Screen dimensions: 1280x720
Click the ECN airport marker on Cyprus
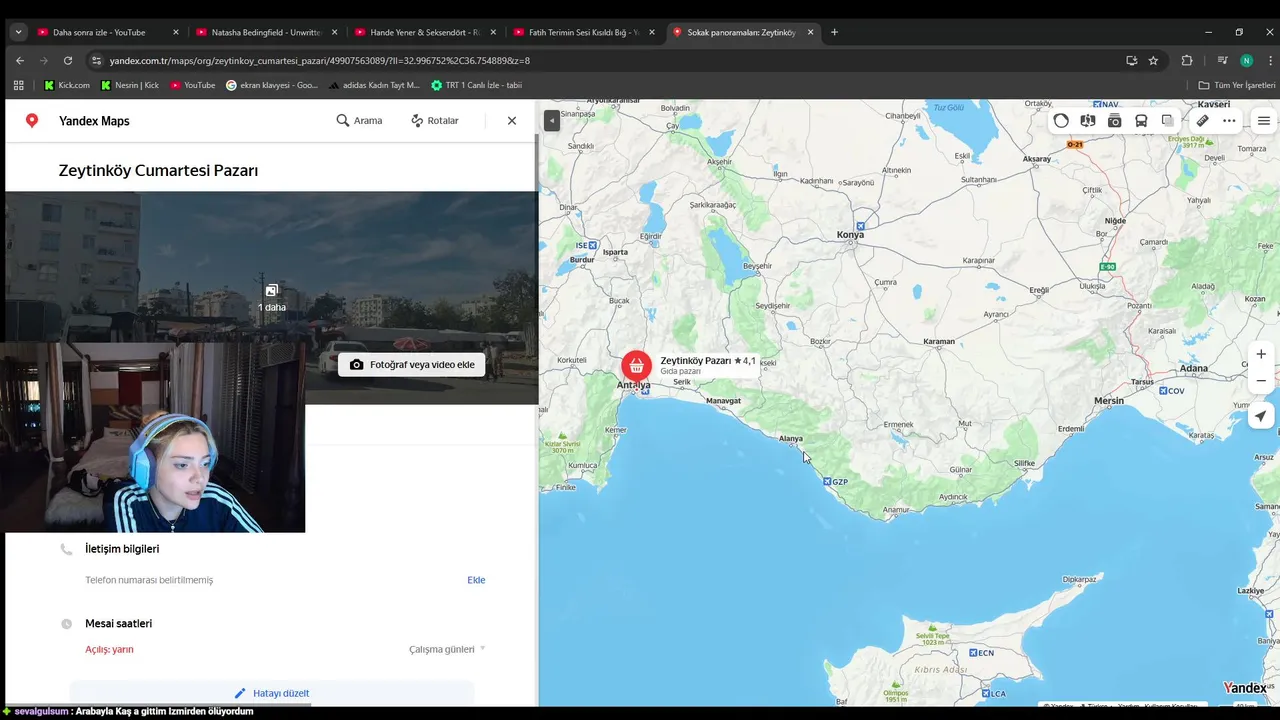click(981, 653)
